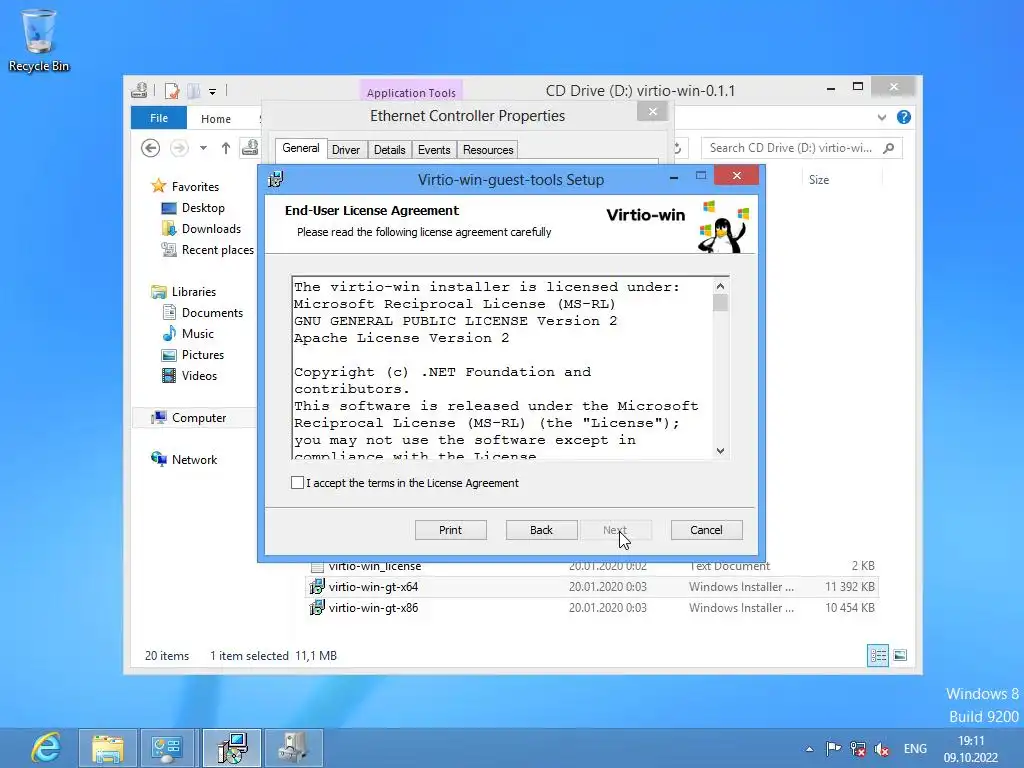Click the network status tray icon

coord(858,748)
